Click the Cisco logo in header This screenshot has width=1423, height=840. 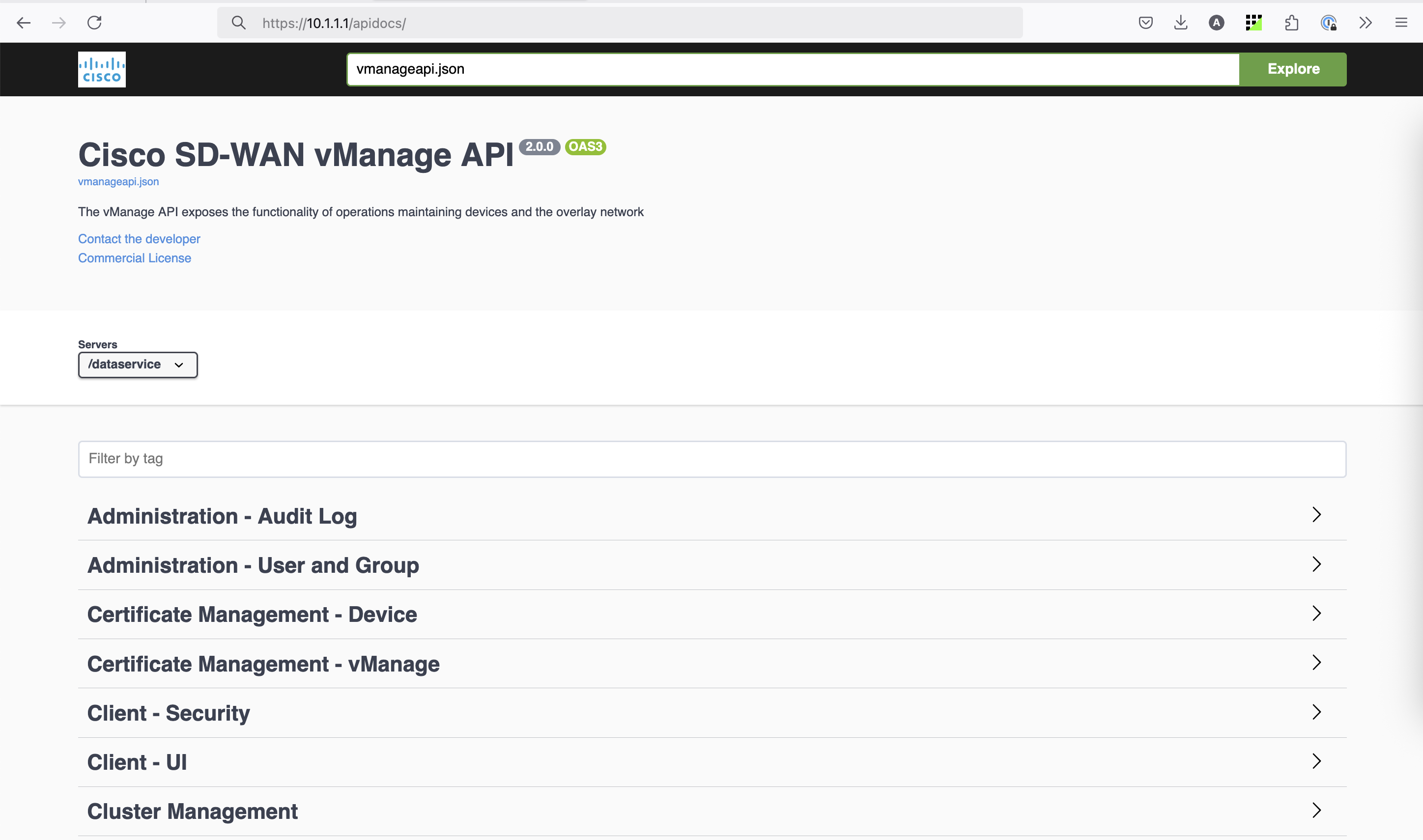[102, 69]
